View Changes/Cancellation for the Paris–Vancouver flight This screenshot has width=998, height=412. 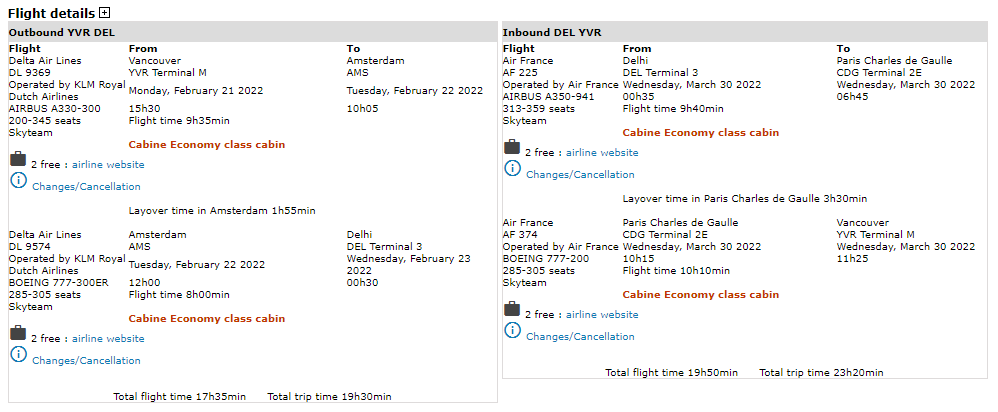click(580, 337)
